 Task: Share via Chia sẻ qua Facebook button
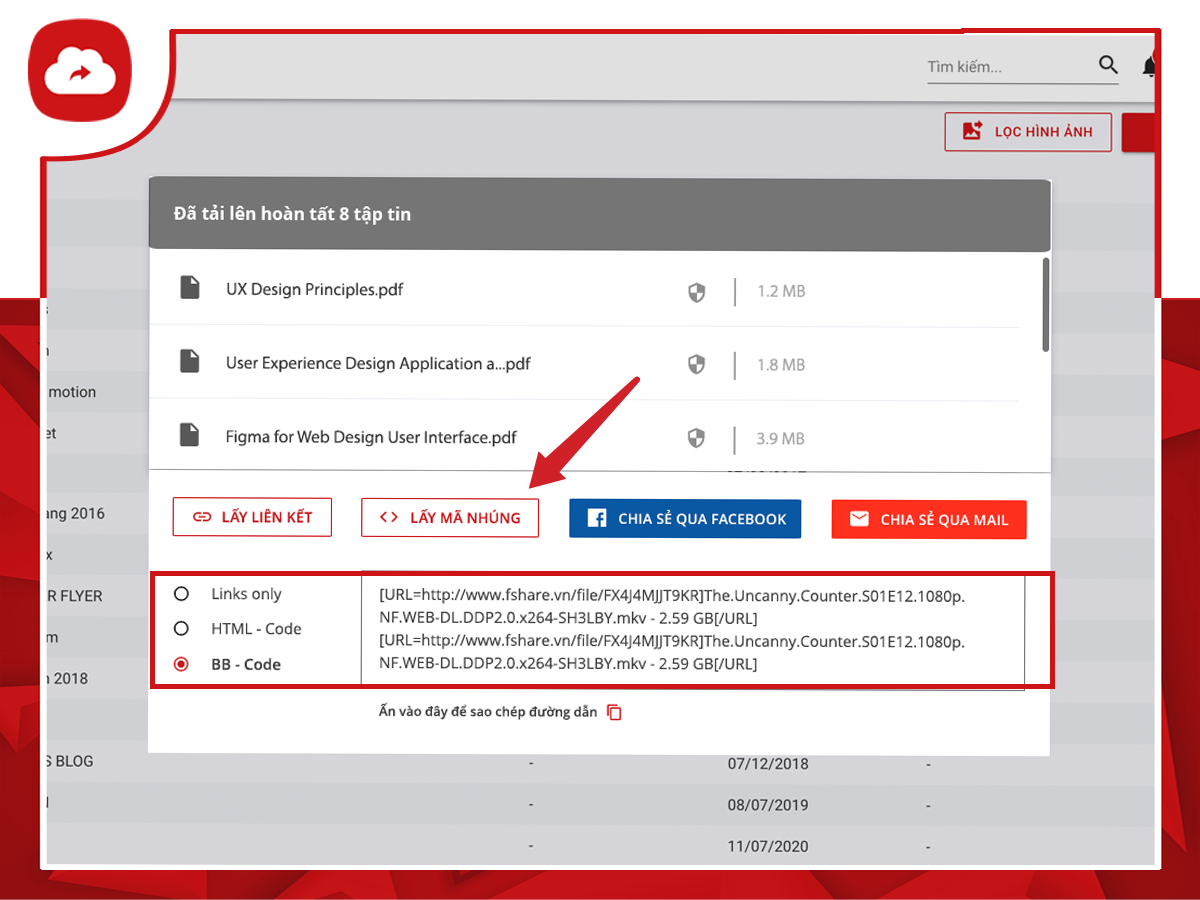pyautogui.click(x=685, y=519)
